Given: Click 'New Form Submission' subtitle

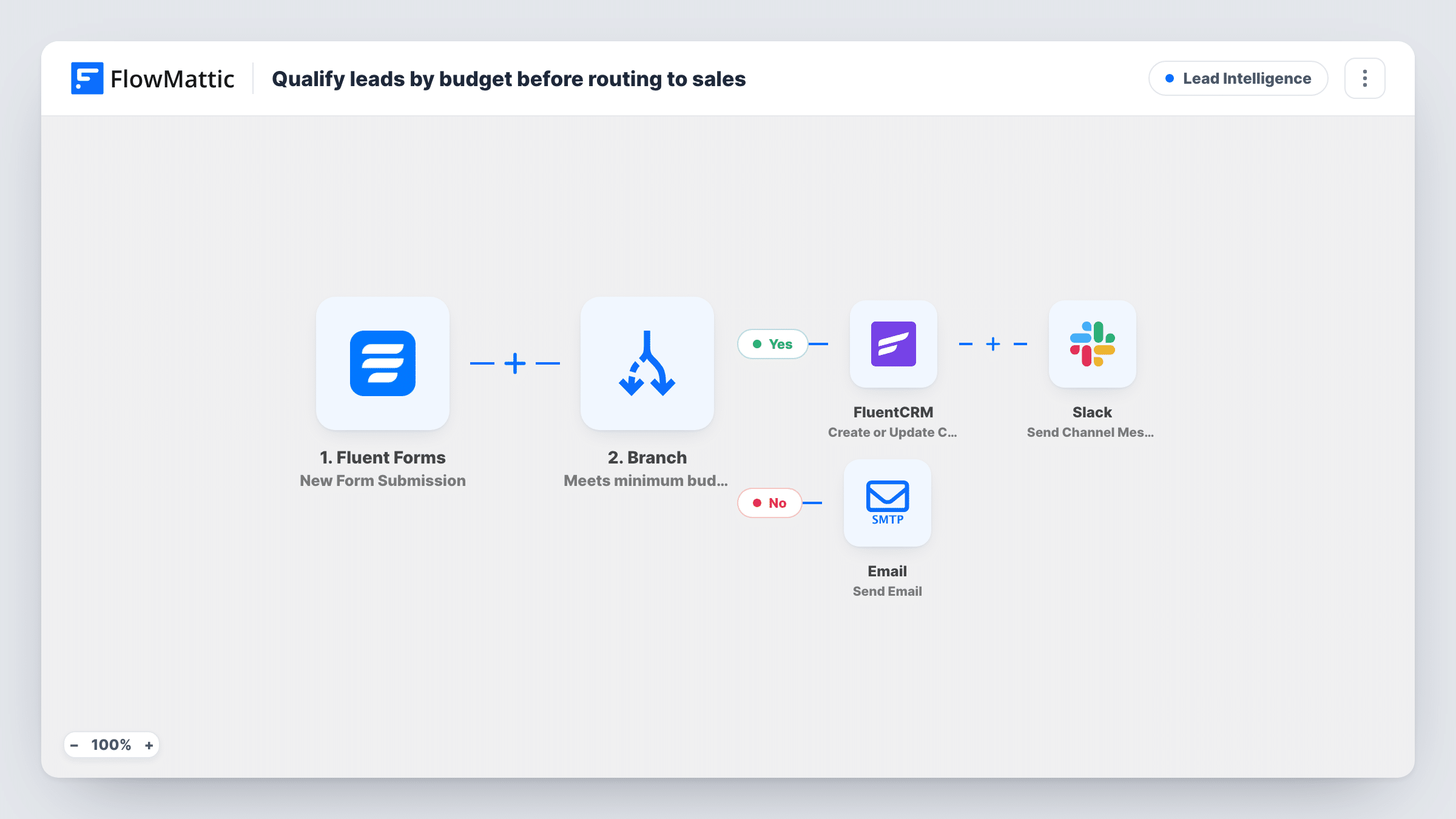Looking at the screenshot, I should 383,480.
